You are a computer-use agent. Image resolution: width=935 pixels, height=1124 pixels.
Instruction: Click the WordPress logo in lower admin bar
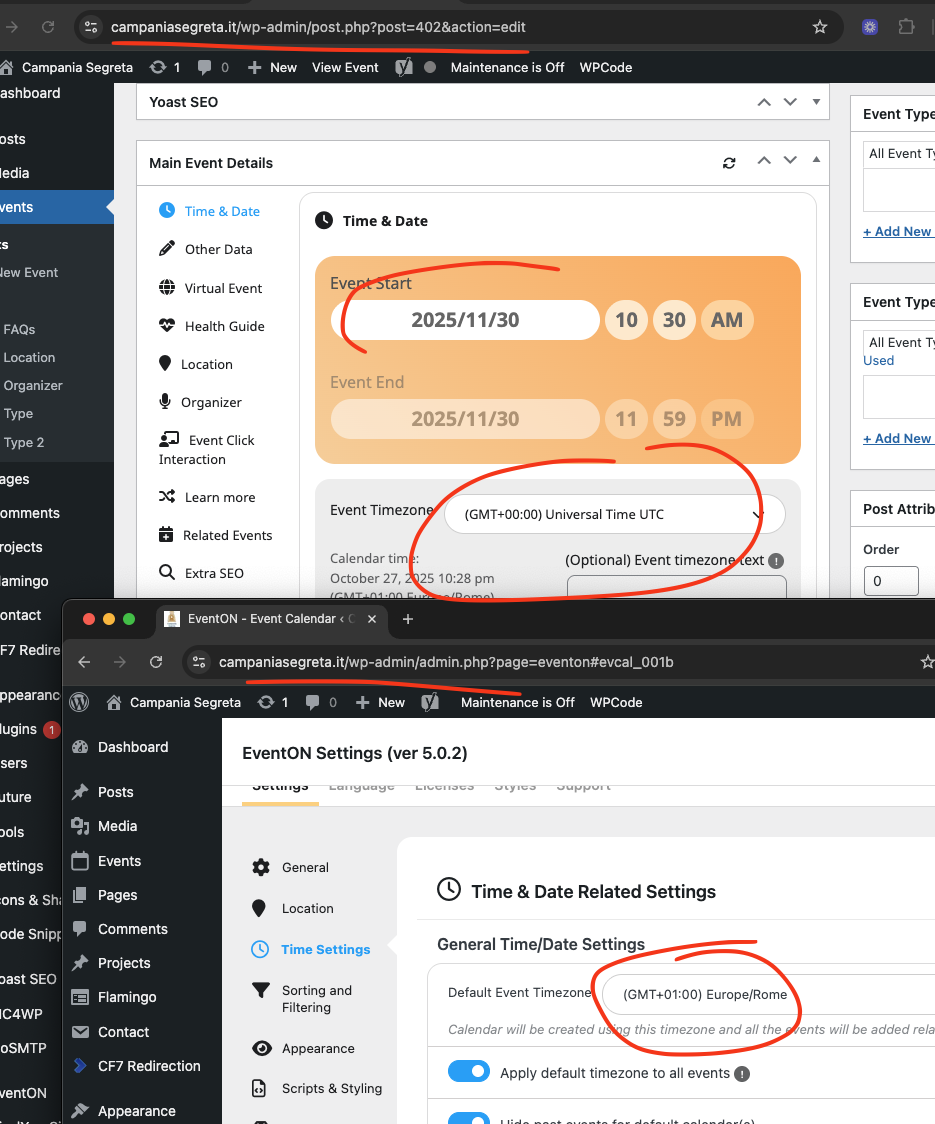pyautogui.click(x=80, y=702)
